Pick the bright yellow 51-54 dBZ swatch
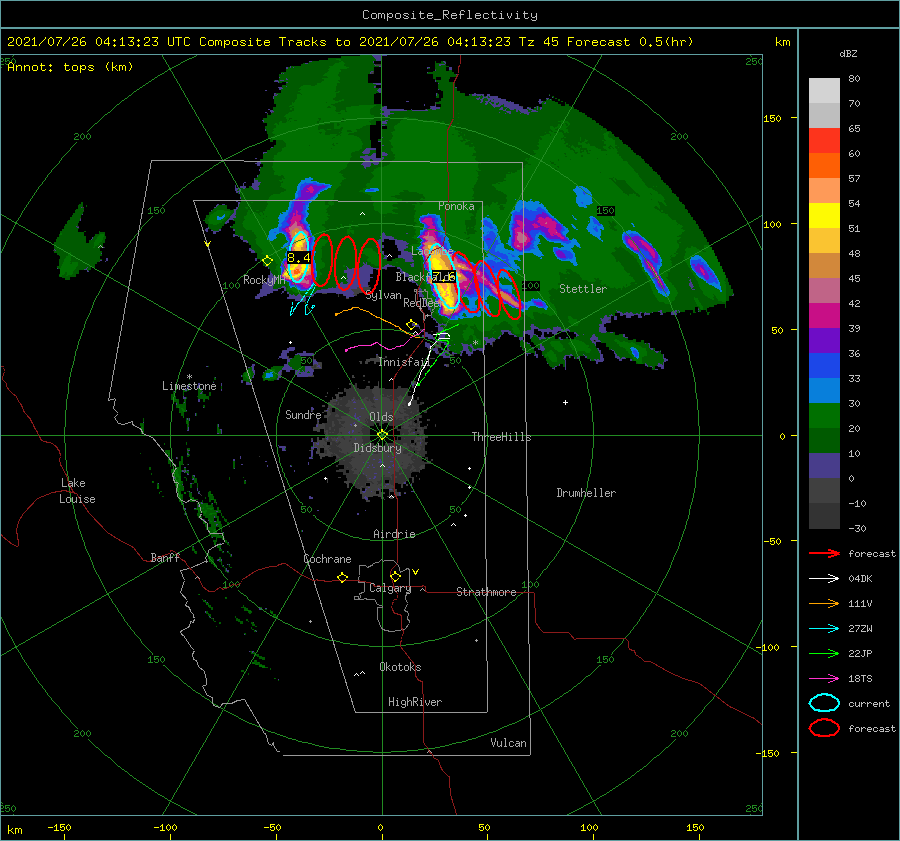The width and height of the screenshot is (900, 841). coord(824,216)
